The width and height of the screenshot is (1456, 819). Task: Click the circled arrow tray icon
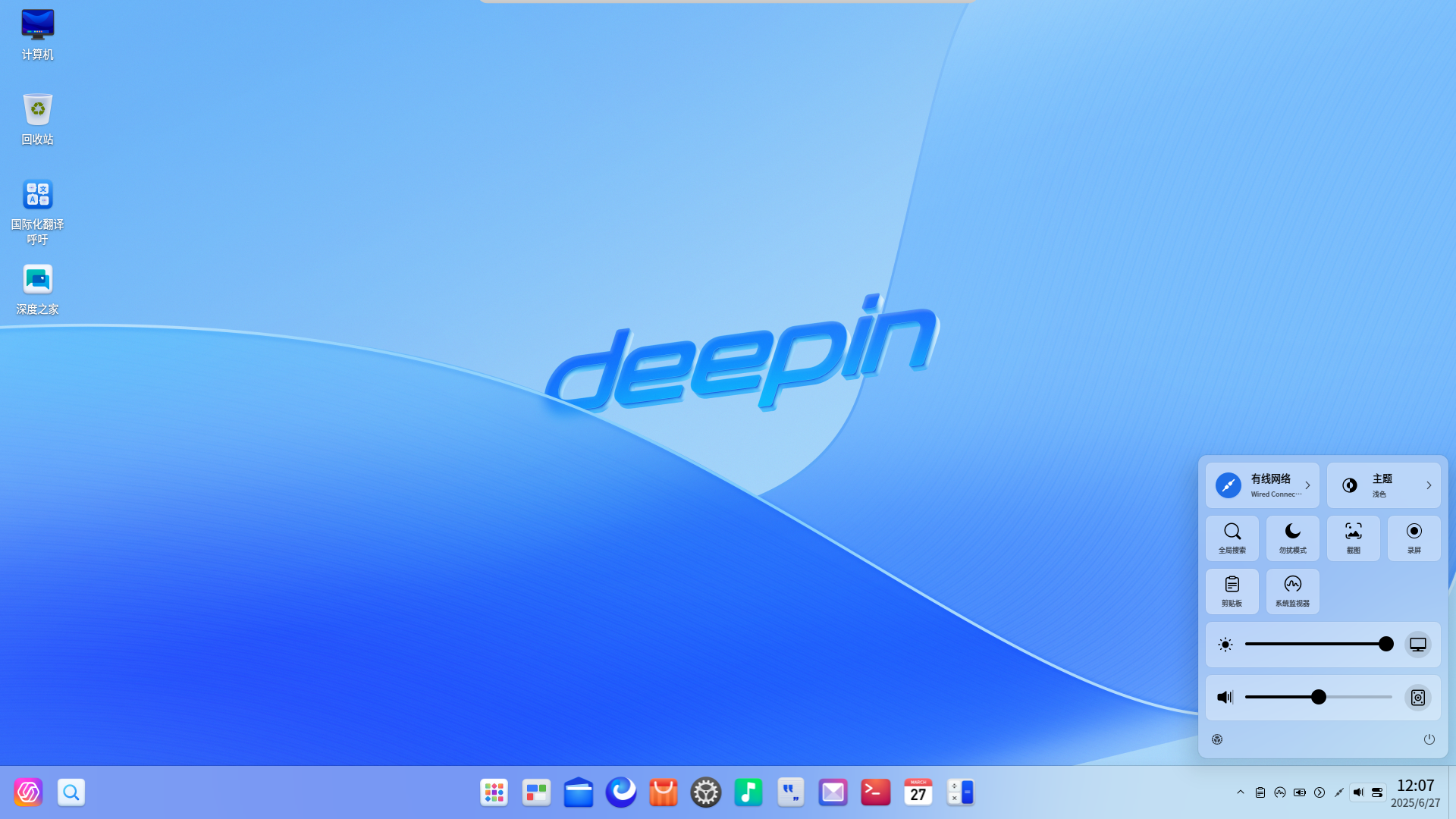[x=1319, y=792]
